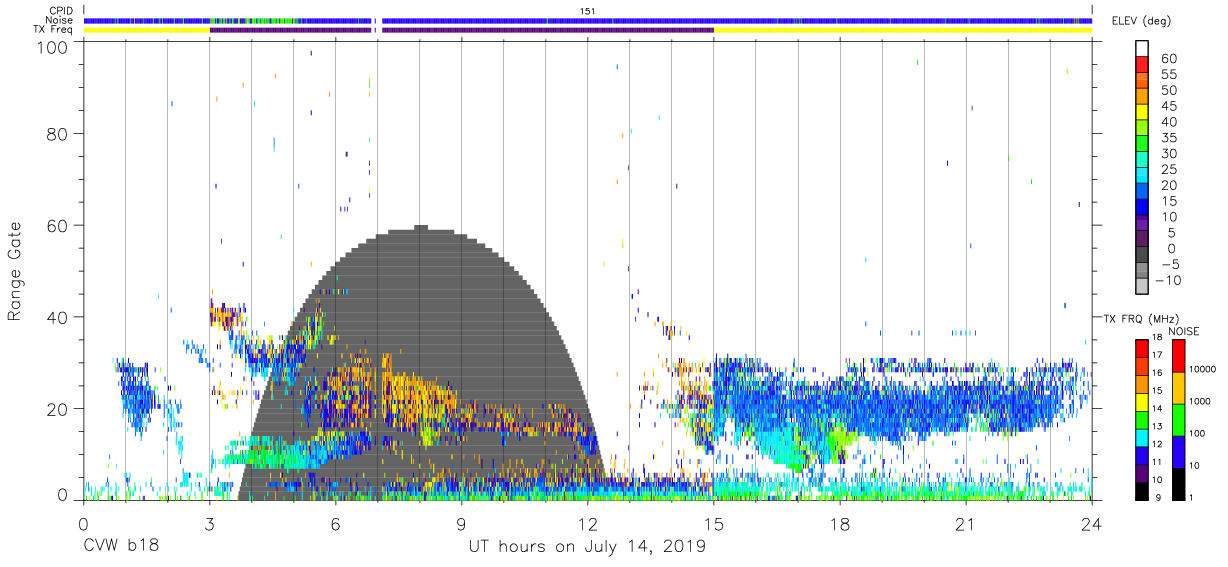1228x567 pixels.
Task: Click the "20" tick on Range Gate axis
Action: coord(58,409)
